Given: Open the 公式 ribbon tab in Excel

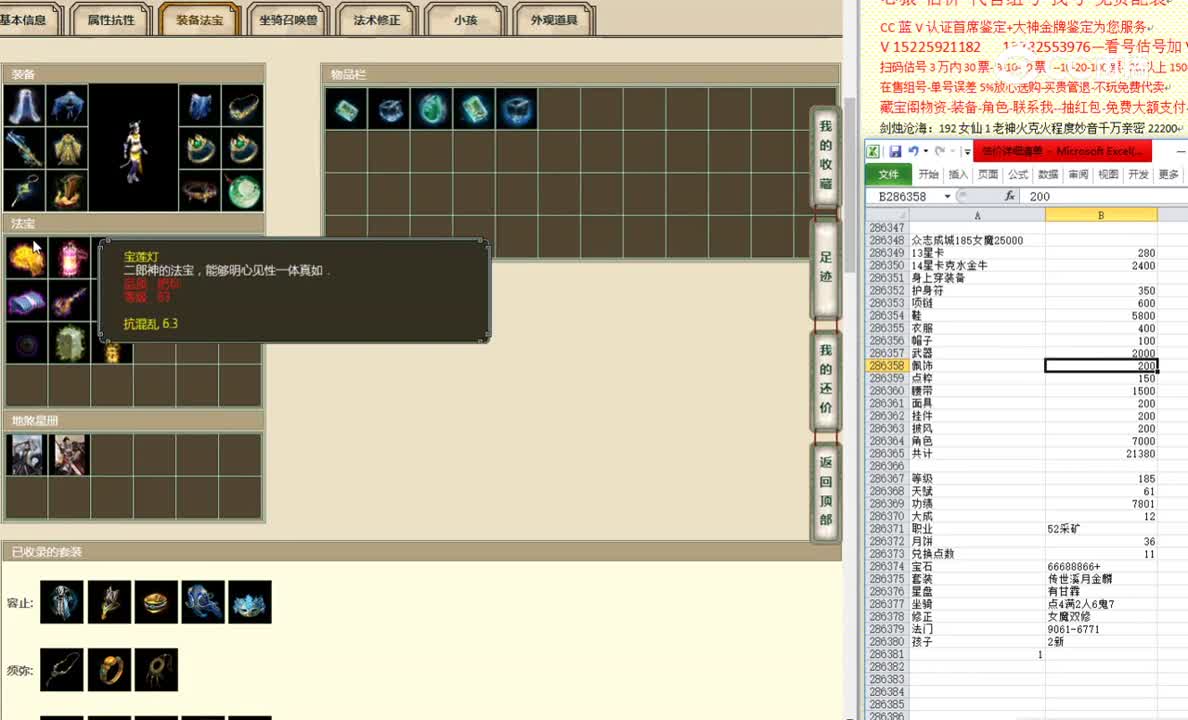Looking at the screenshot, I should pos(1018,174).
